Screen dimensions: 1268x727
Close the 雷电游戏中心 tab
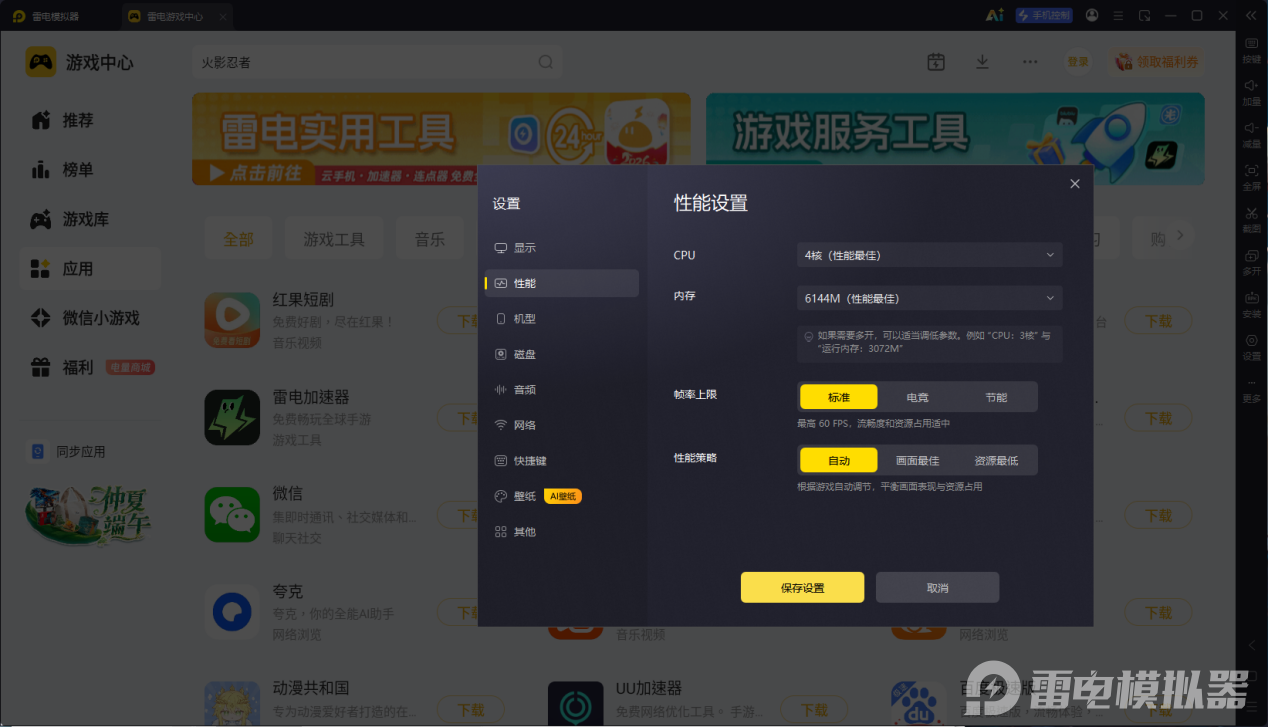pos(221,16)
